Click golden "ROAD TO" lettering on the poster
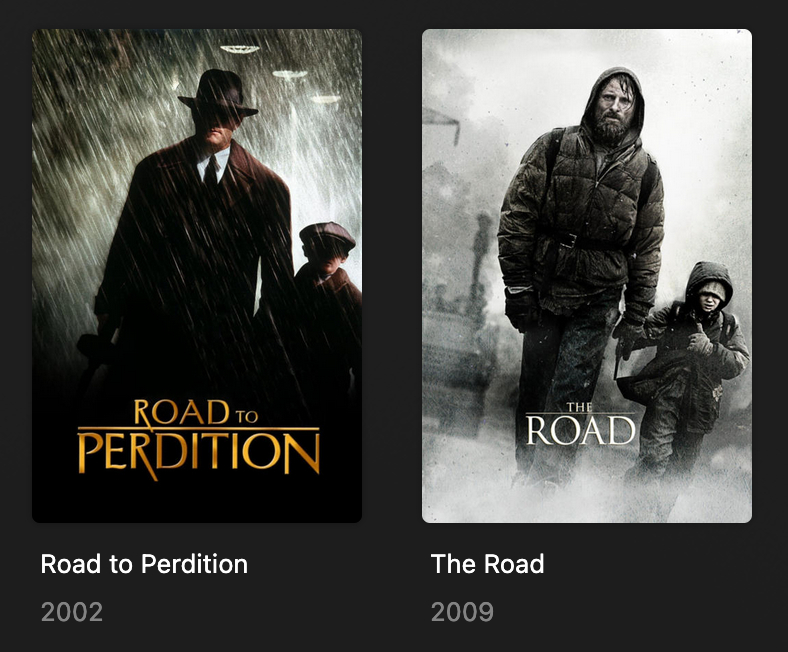Image resolution: width=788 pixels, height=652 pixels. pos(195,412)
